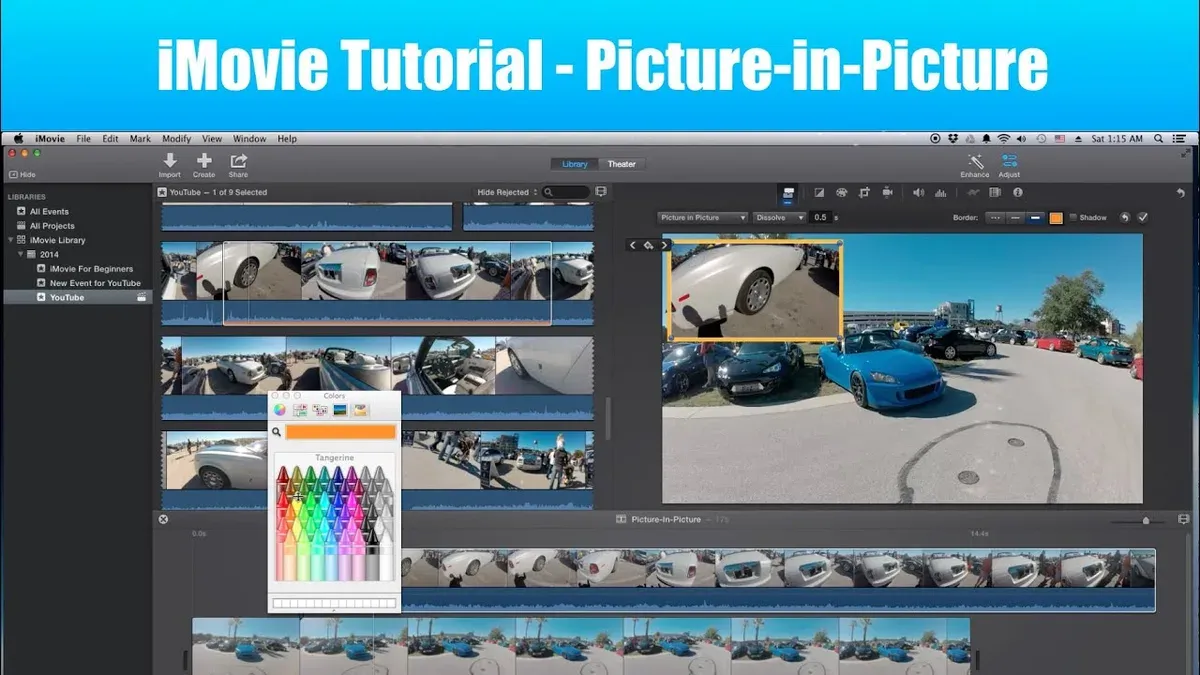Apply picture-in-picture with the checkmark icon
Screen dimensions: 1200x675
[x=1143, y=217]
